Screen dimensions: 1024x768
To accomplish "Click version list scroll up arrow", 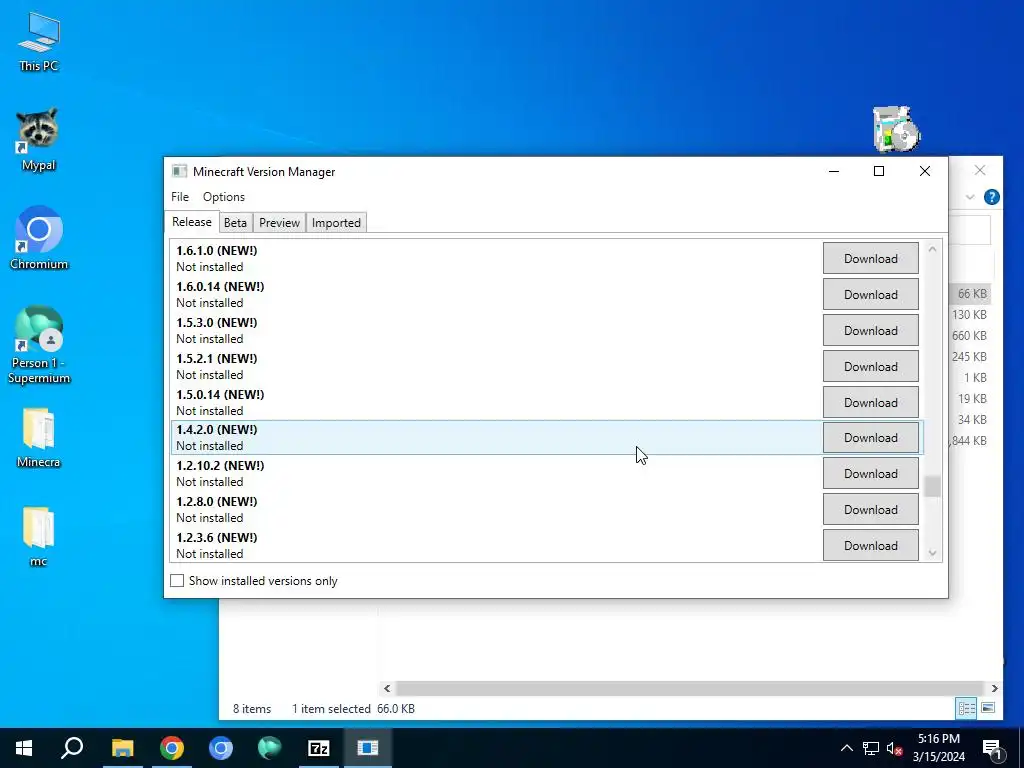I will (932, 249).
